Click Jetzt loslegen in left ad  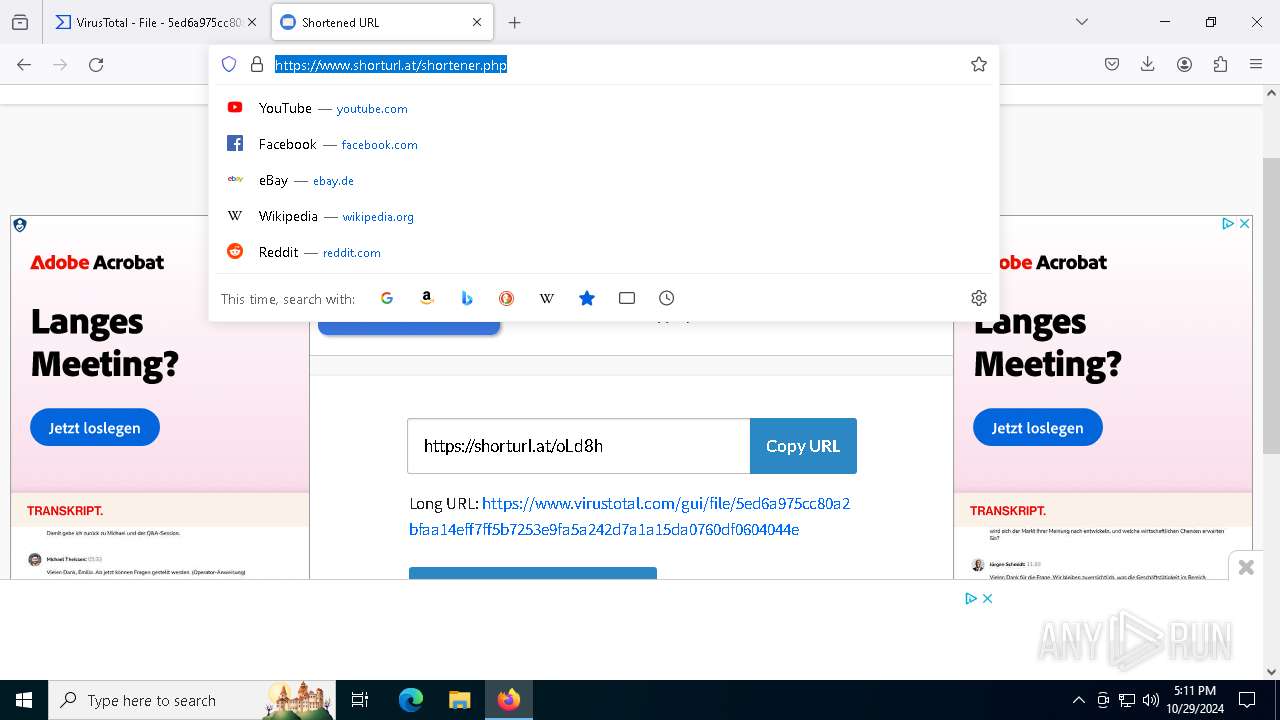tap(95, 428)
